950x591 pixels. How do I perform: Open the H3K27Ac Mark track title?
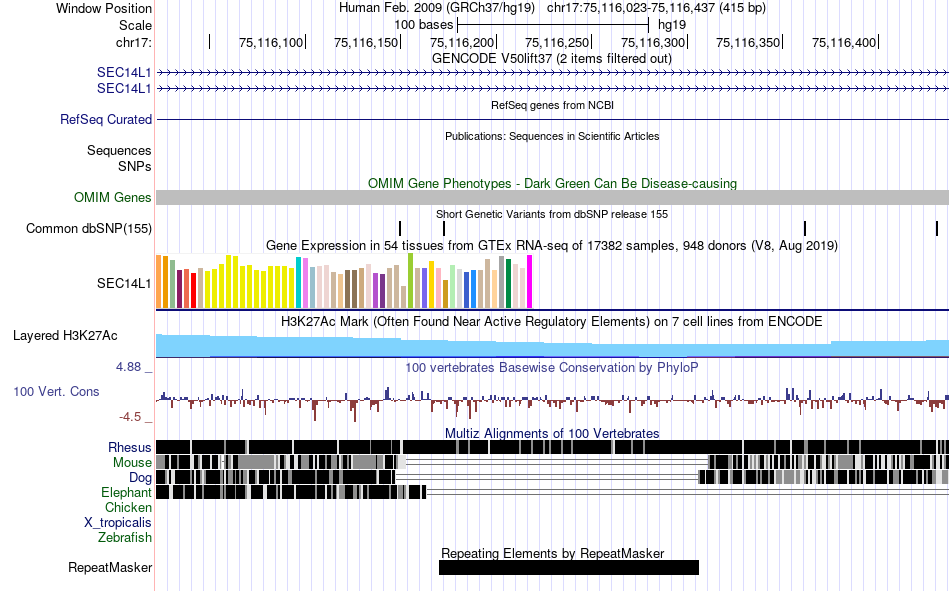[x=552, y=322]
